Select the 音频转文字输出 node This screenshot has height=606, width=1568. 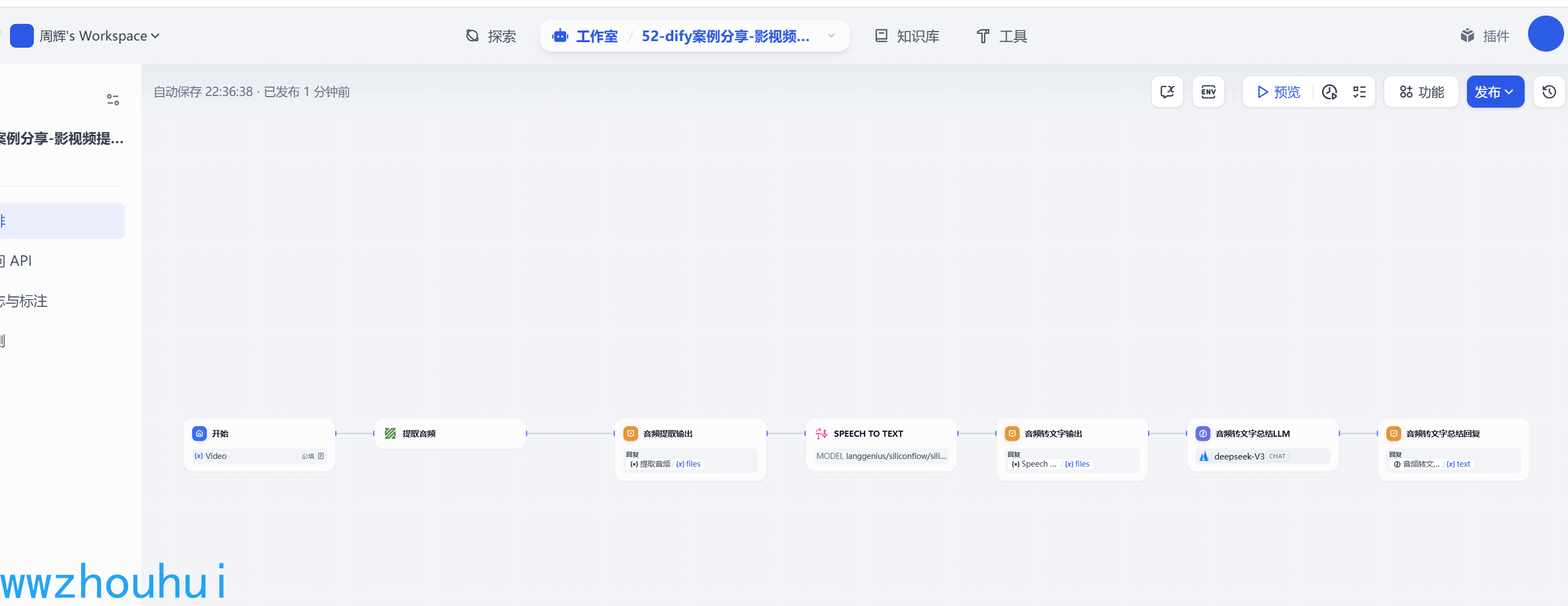1072,449
